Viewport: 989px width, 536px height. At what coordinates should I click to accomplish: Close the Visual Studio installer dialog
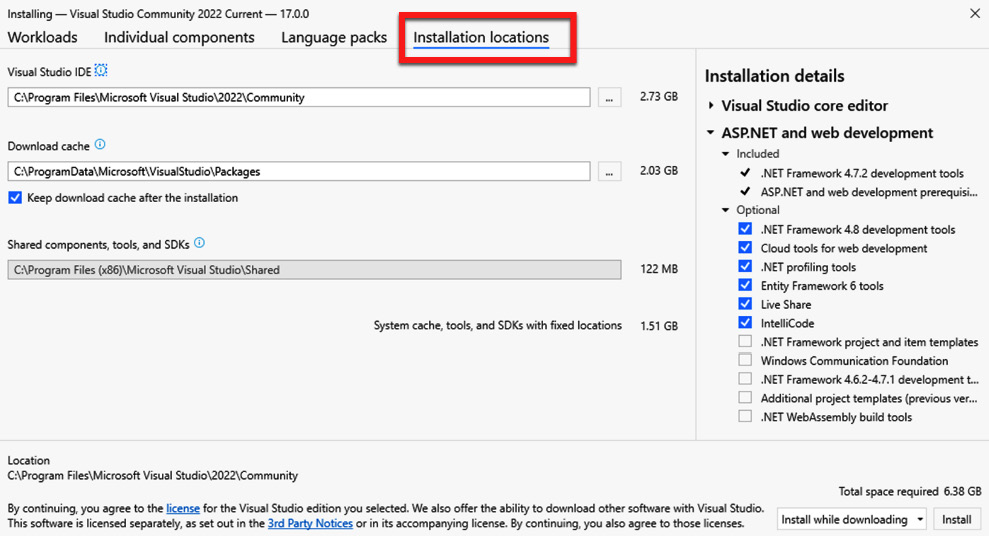974,13
